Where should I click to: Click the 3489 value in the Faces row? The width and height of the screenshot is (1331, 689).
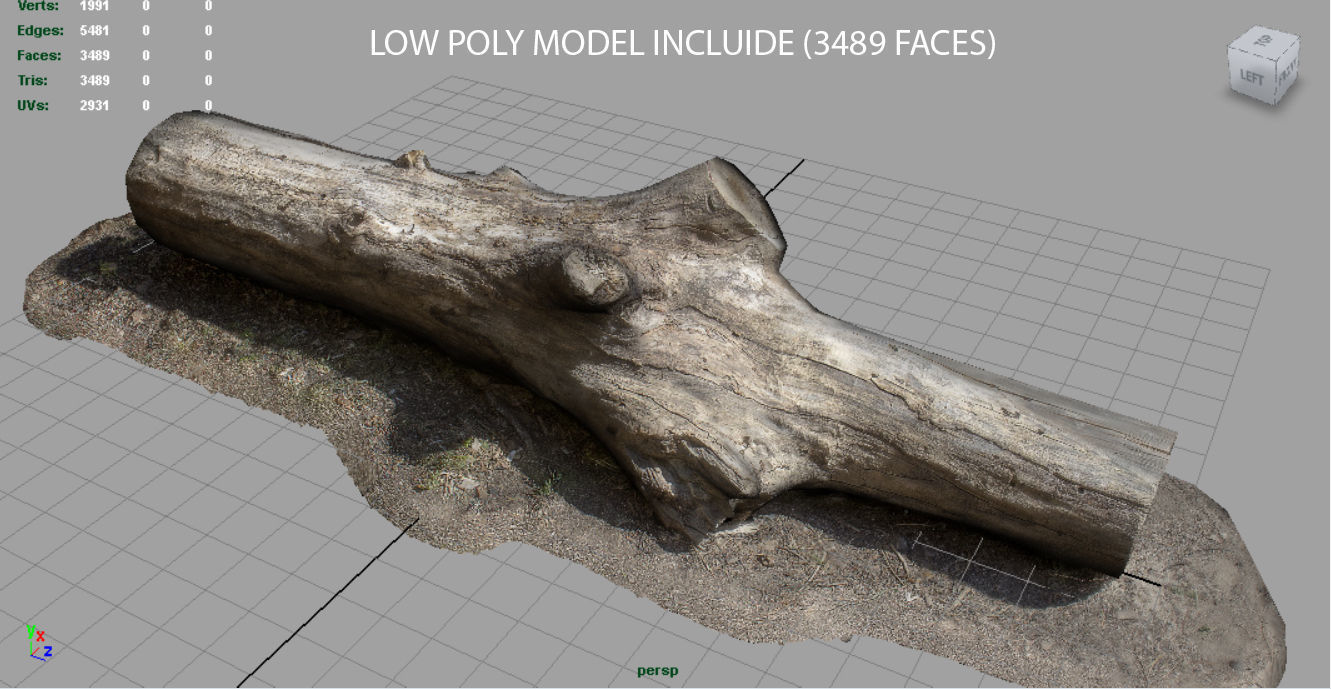point(95,56)
